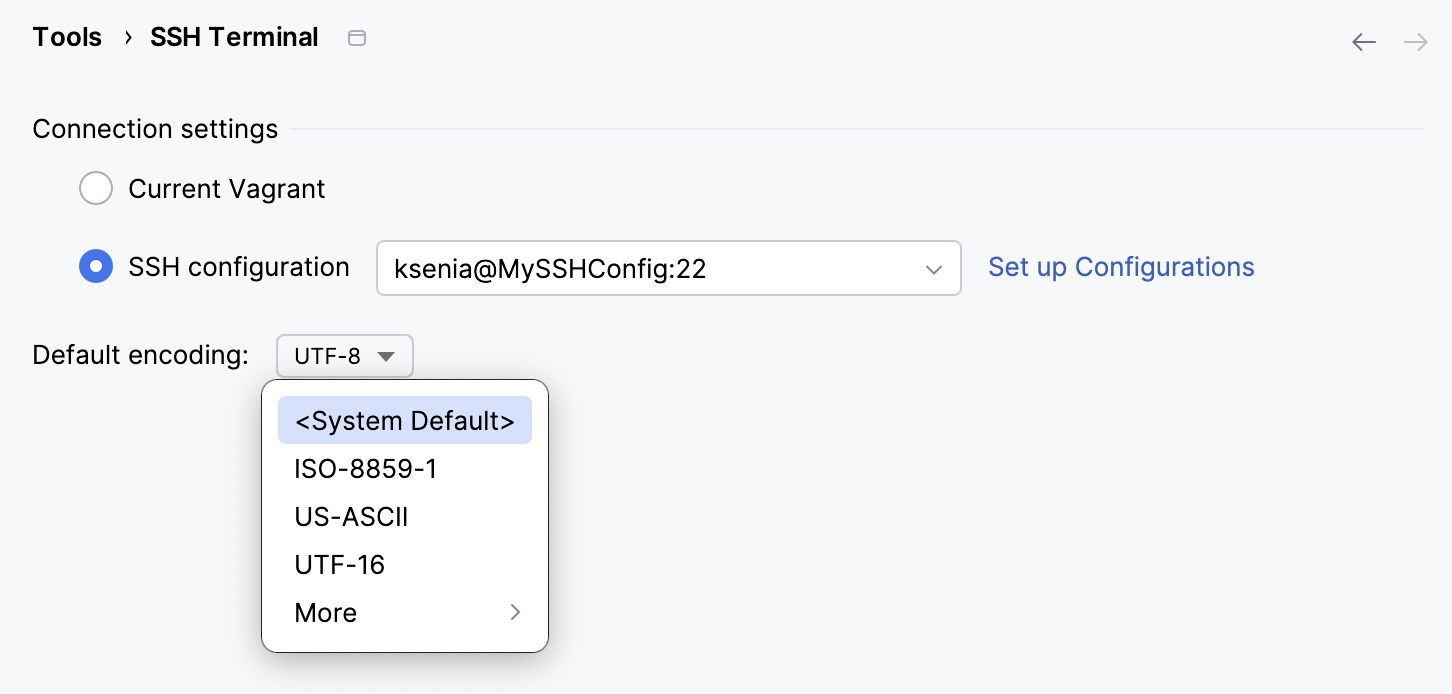Click the Connection settings section header
Screen dimensions: 1452x694
(x=155, y=129)
